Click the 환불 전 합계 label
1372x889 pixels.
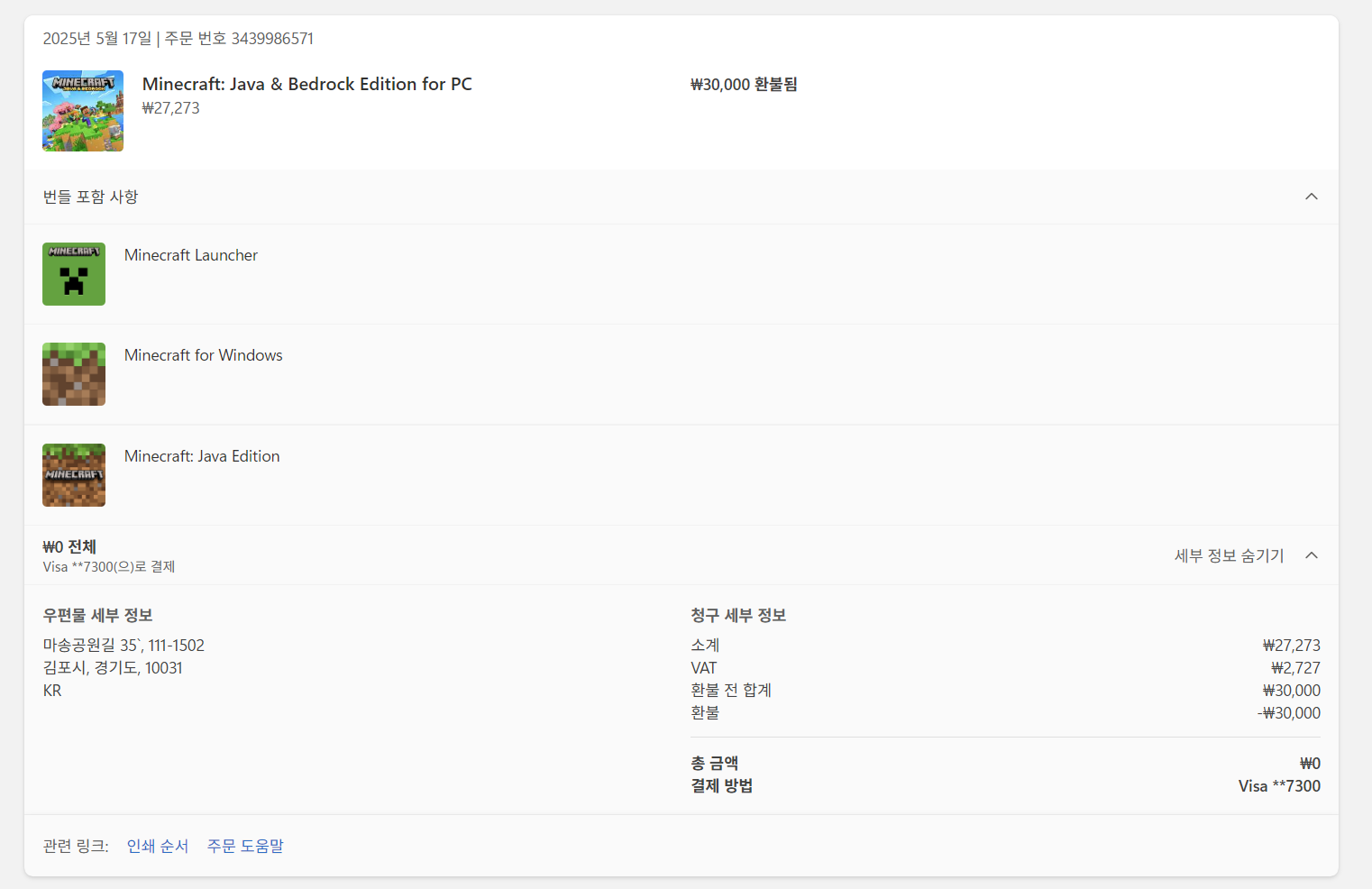click(x=731, y=691)
